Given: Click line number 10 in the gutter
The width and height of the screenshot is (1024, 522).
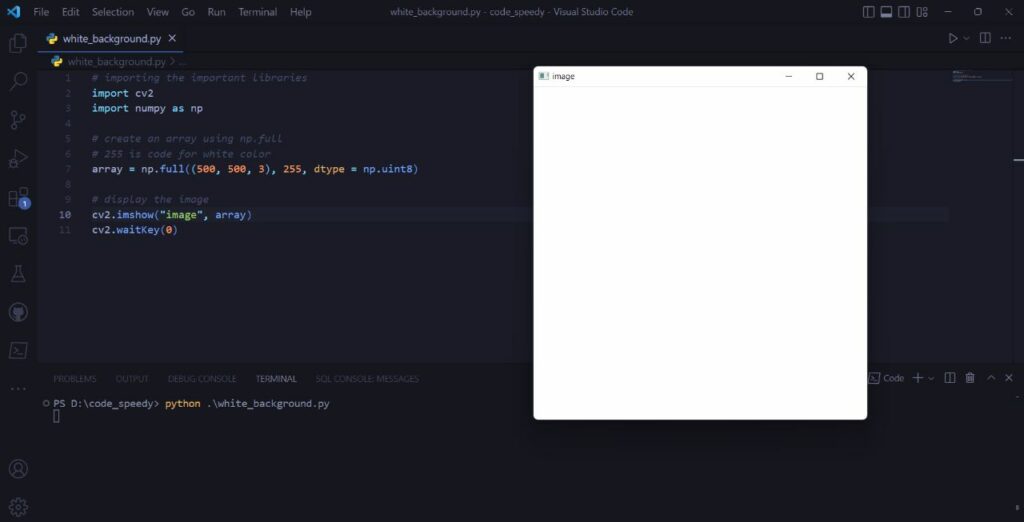Looking at the screenshot, I should click(x=65, y=215).
